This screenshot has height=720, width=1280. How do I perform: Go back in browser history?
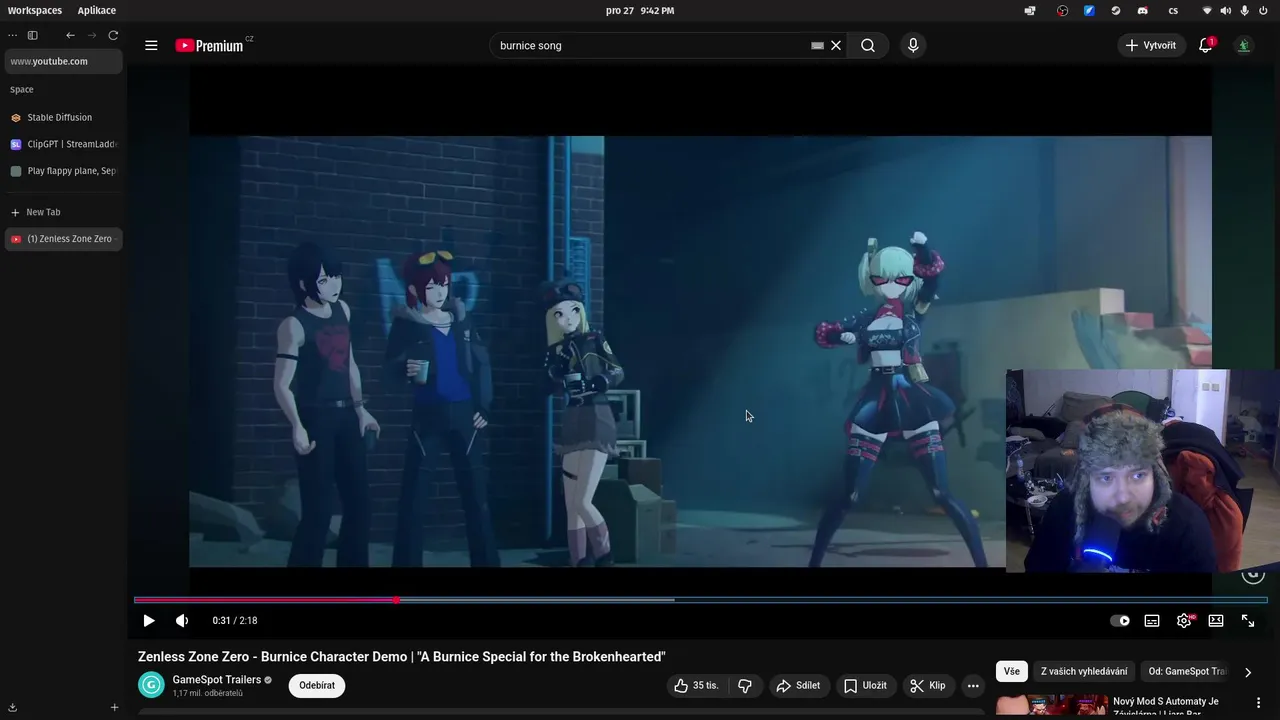click(70, 35)
